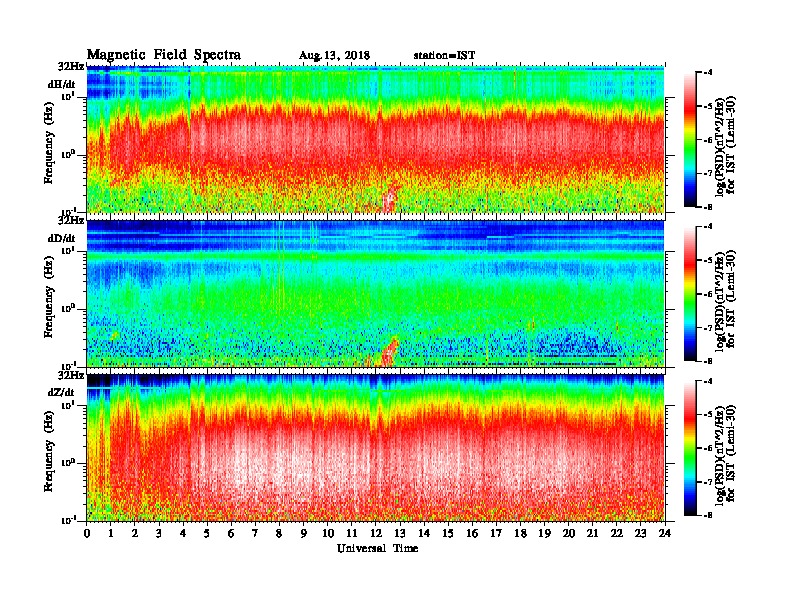Click the "11" hour tick label
The height and width of the screenshot is (612, 792).
(x=352, y=533)
